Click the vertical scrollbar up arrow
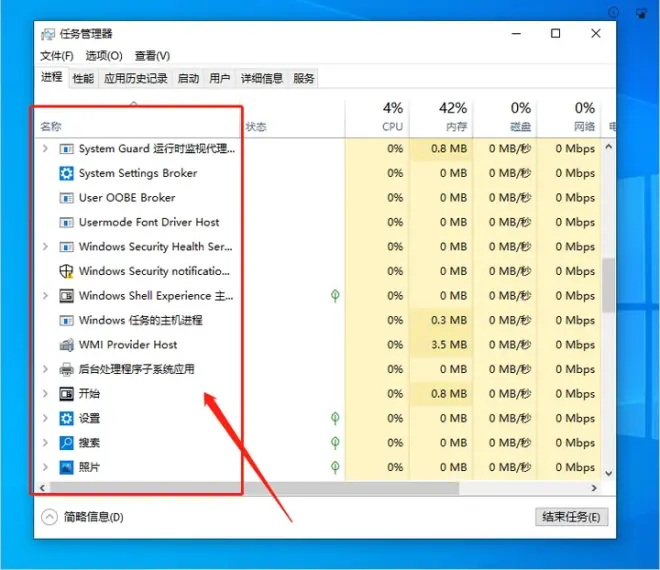Screen dimensions: 660x570 (608, 147)
